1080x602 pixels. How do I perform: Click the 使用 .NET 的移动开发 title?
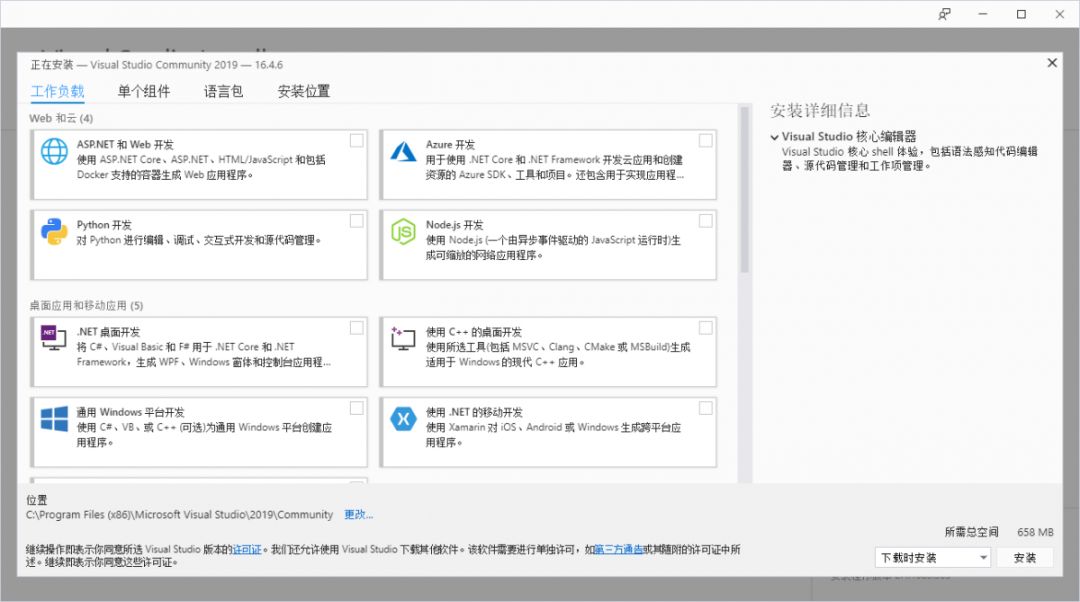475,413
